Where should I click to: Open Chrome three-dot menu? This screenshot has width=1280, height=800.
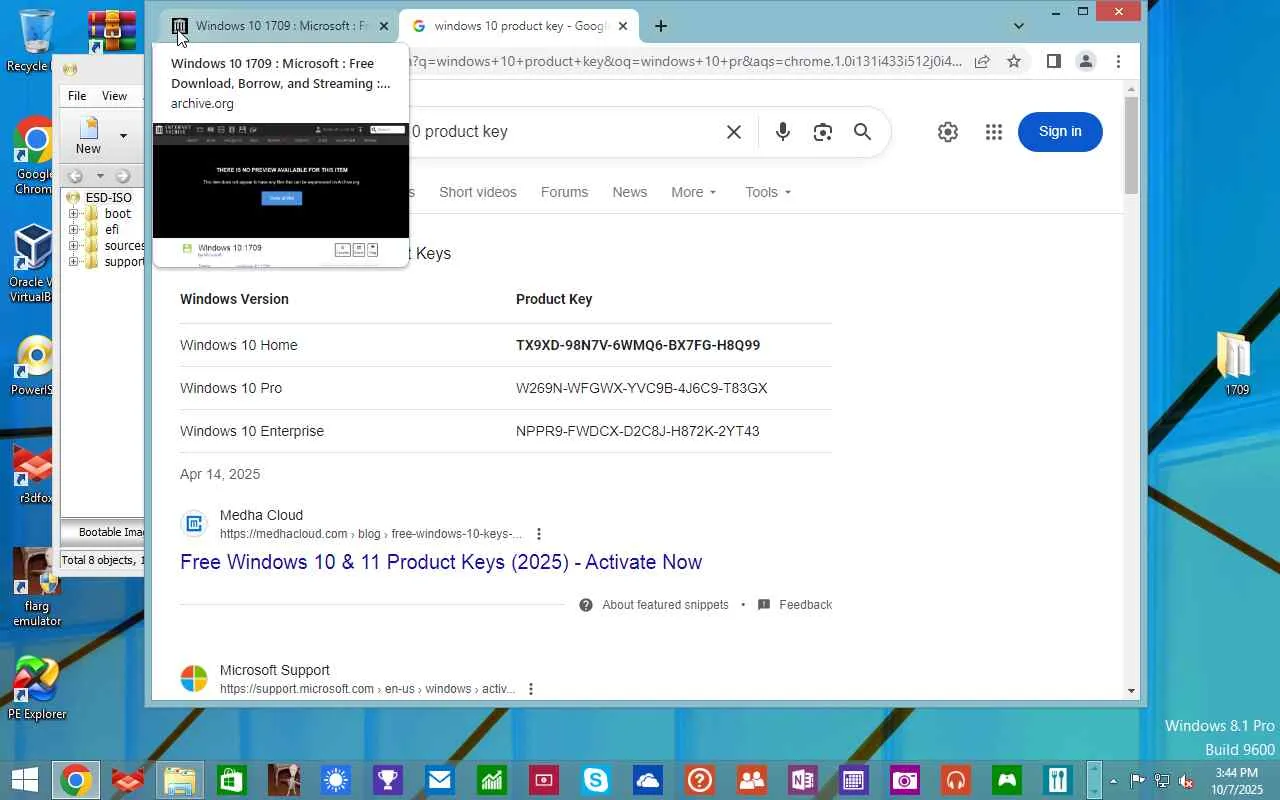[x=1118, y=61]
